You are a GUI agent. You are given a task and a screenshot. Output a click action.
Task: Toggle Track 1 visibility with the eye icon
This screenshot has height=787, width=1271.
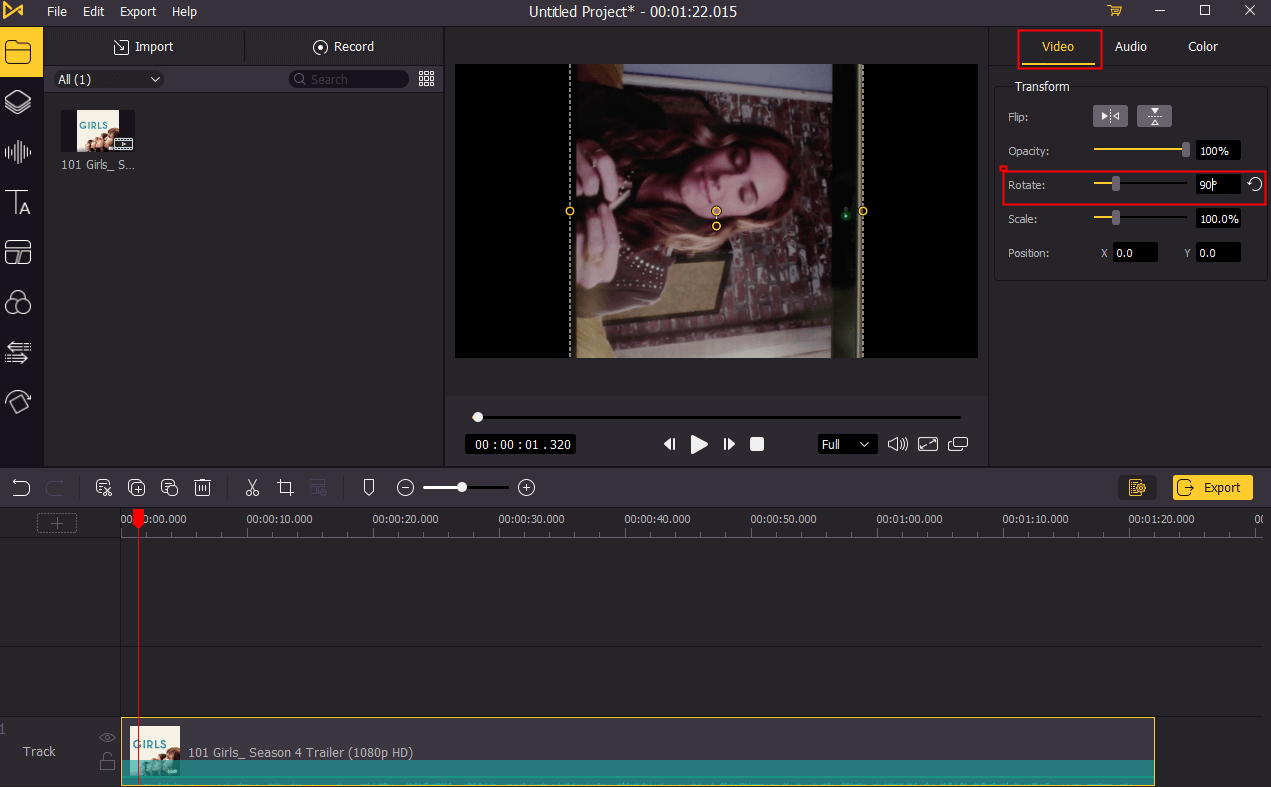(x=106, y=737)
